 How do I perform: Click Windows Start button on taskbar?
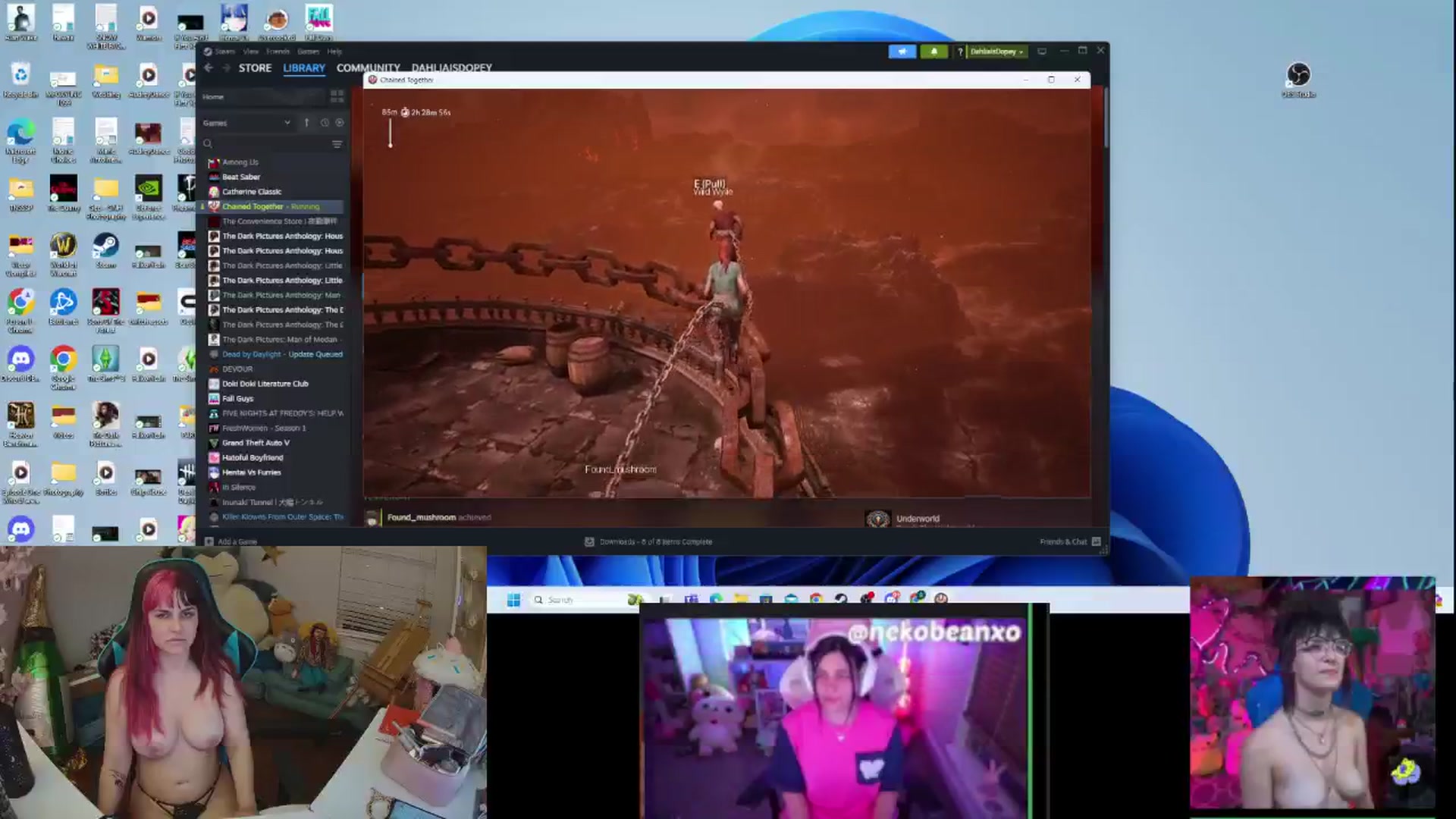click(x=513, y=600)
